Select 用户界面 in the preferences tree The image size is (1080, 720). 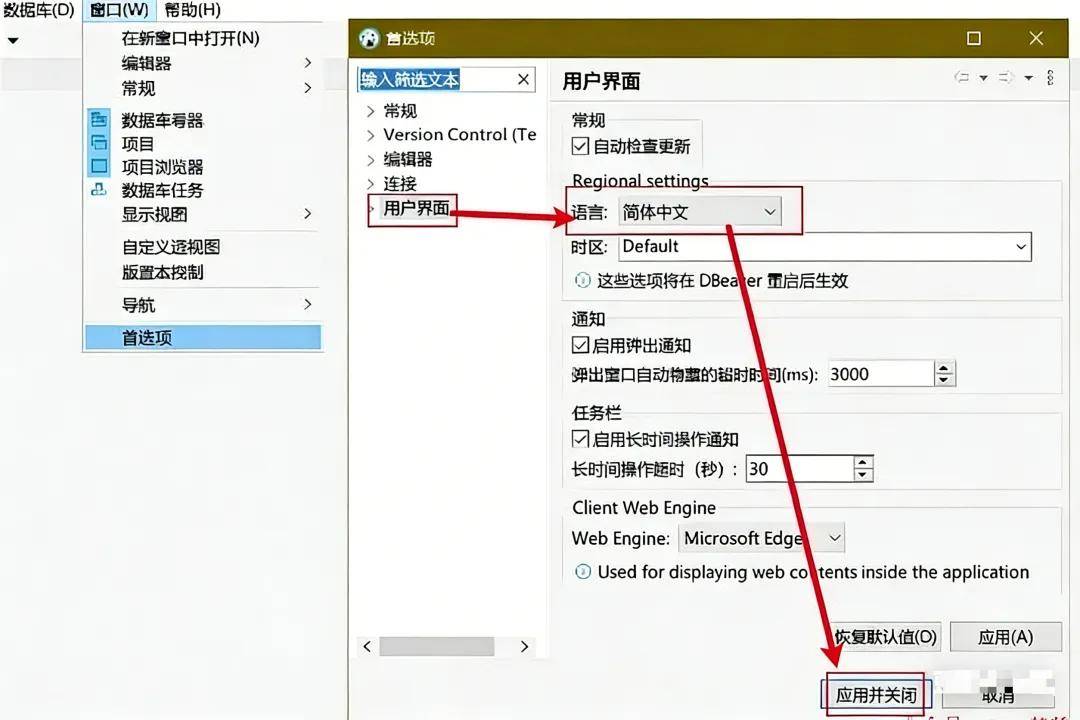pos(416,208)
